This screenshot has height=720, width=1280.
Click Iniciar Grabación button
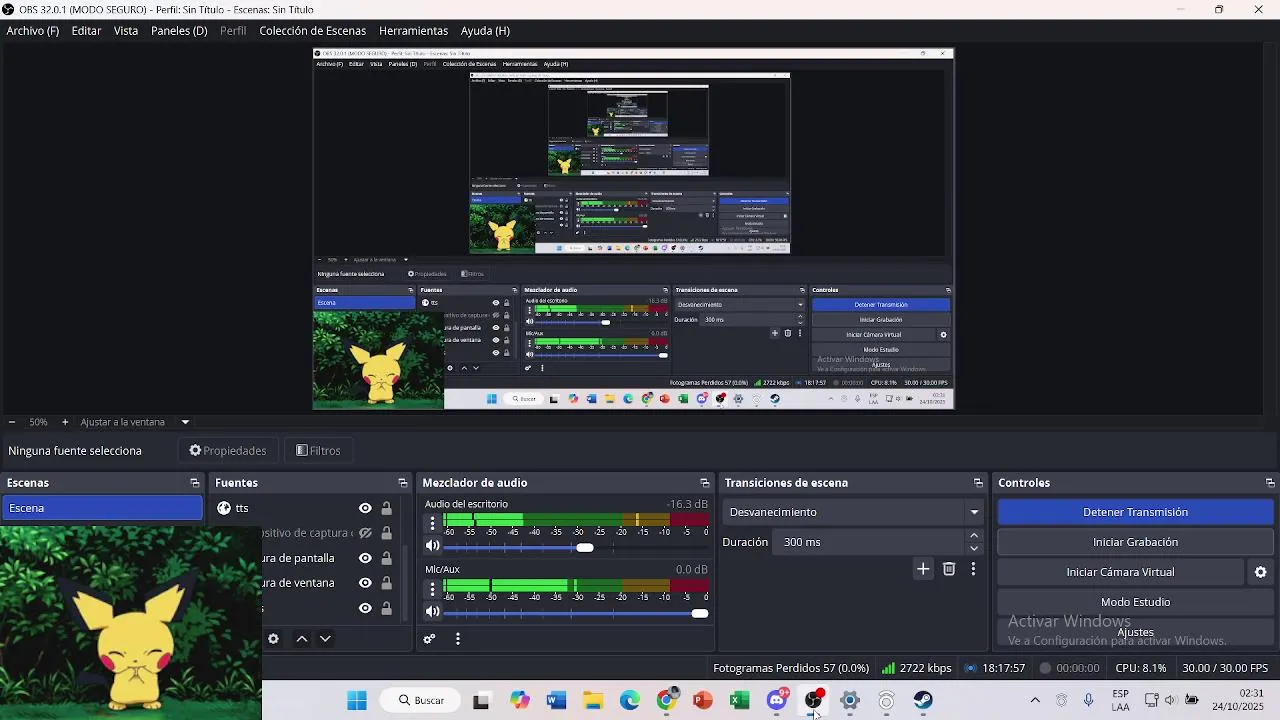pyautogui.click(x=1135, y=542)
